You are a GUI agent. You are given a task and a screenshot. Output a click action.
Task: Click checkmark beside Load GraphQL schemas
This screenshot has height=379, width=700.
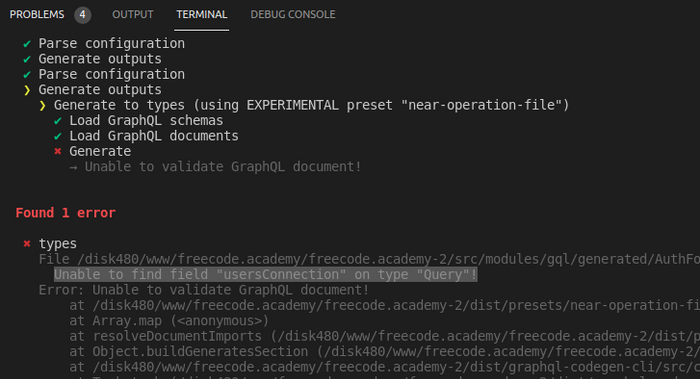click(x=58, y=121)
